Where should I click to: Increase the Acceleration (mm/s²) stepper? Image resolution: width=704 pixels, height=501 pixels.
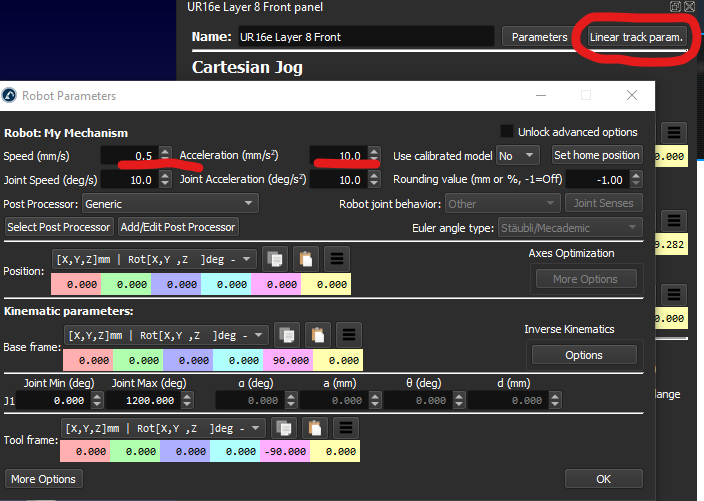(x=374, y=152)
